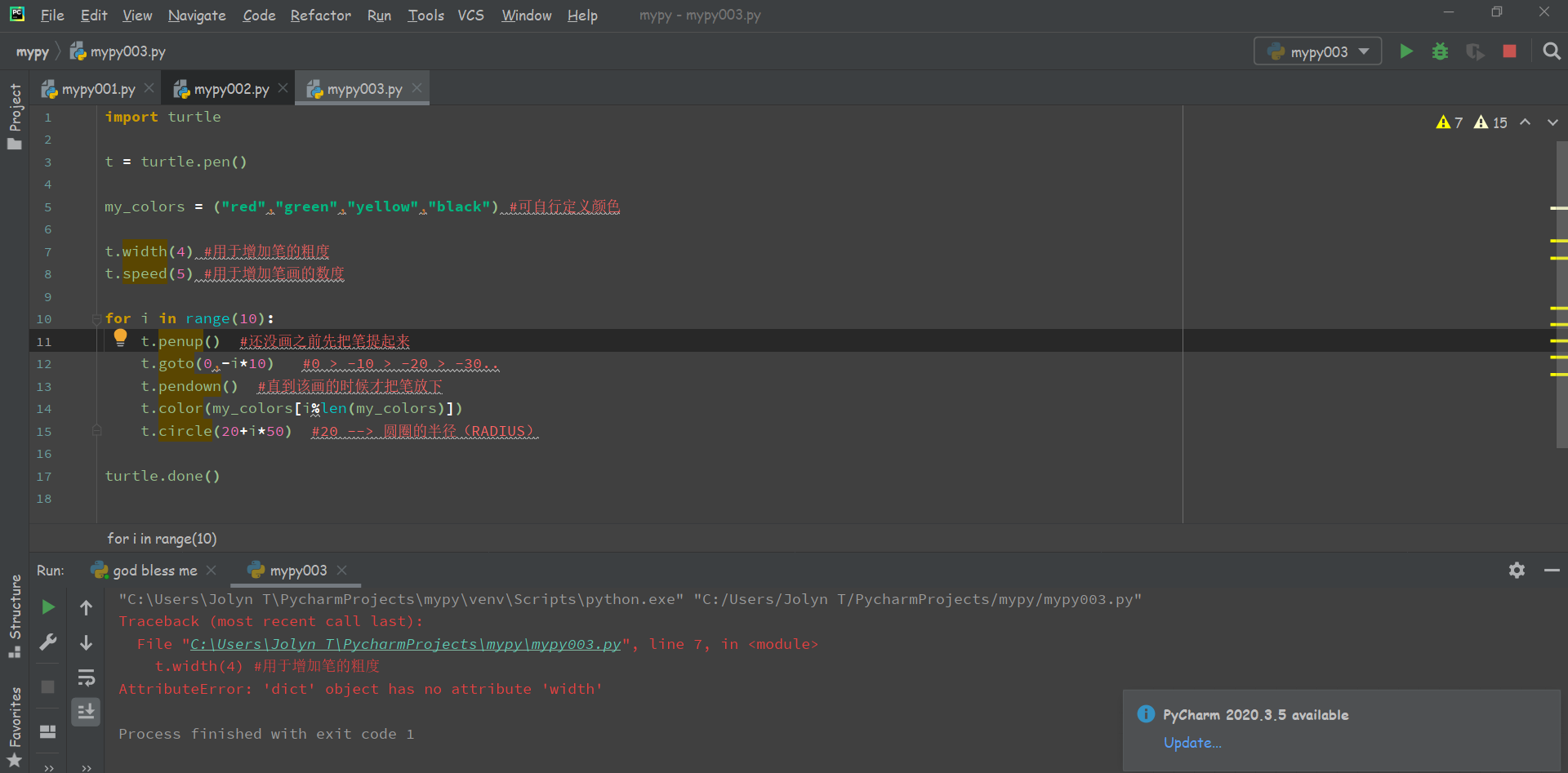This screenshot has width=1568, height=773.
Task: Open run configuration wrench icon
Action: point(48,642)
